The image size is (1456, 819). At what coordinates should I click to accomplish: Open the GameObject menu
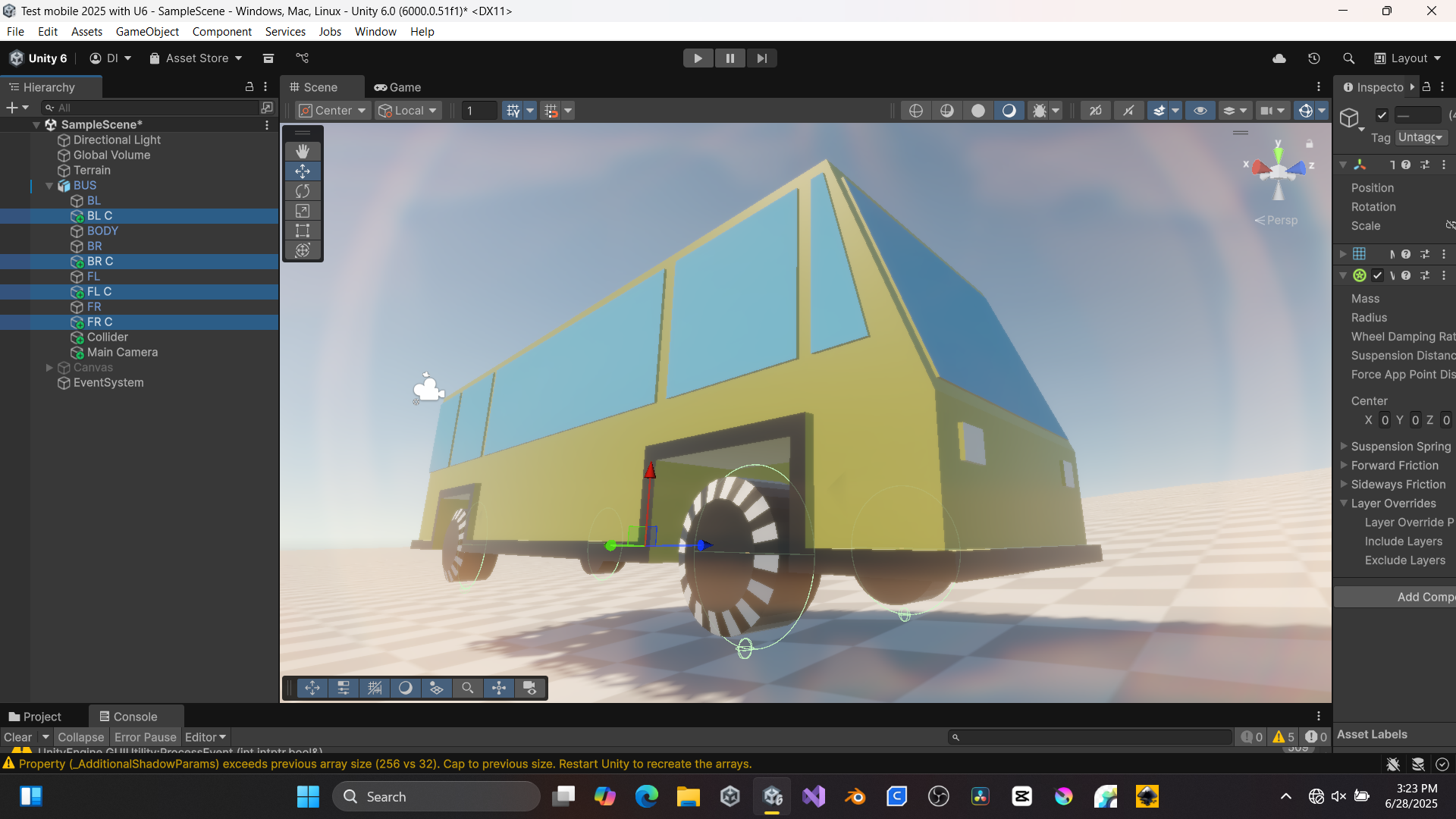pyautogui.click(x=147, y=32)
